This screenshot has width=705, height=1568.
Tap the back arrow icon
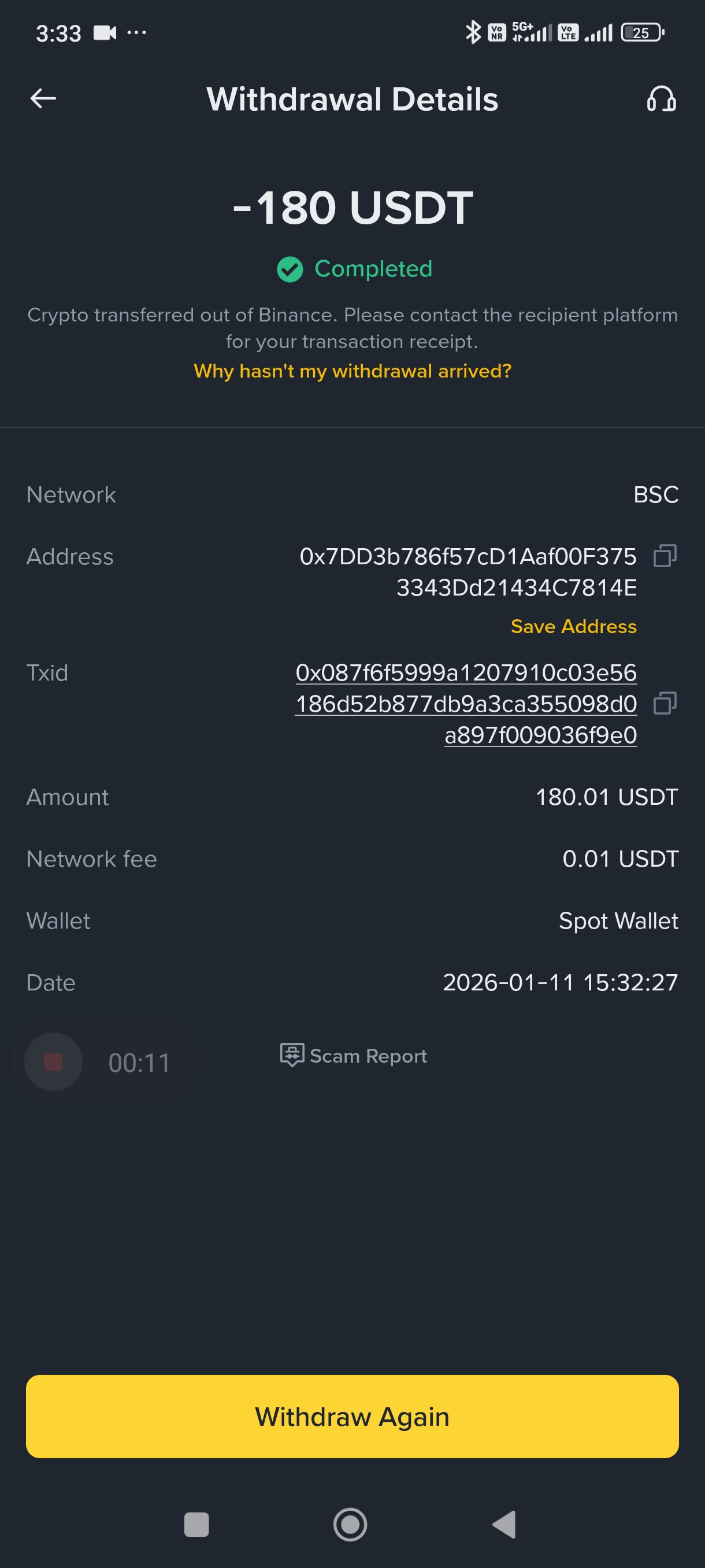(43, 98)
